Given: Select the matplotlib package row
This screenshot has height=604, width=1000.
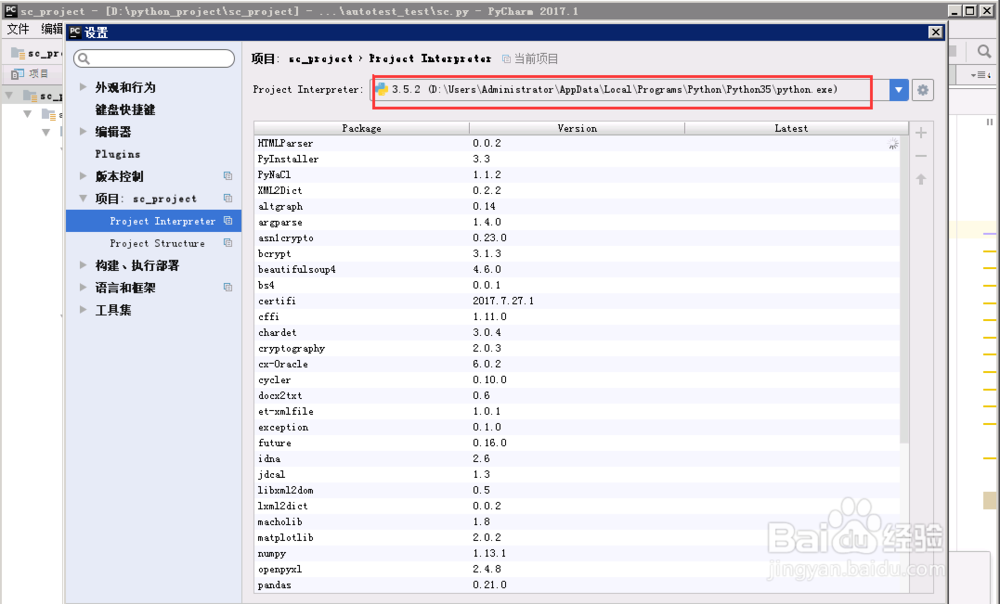Looking at the screenshot, I should pos(577,538).
